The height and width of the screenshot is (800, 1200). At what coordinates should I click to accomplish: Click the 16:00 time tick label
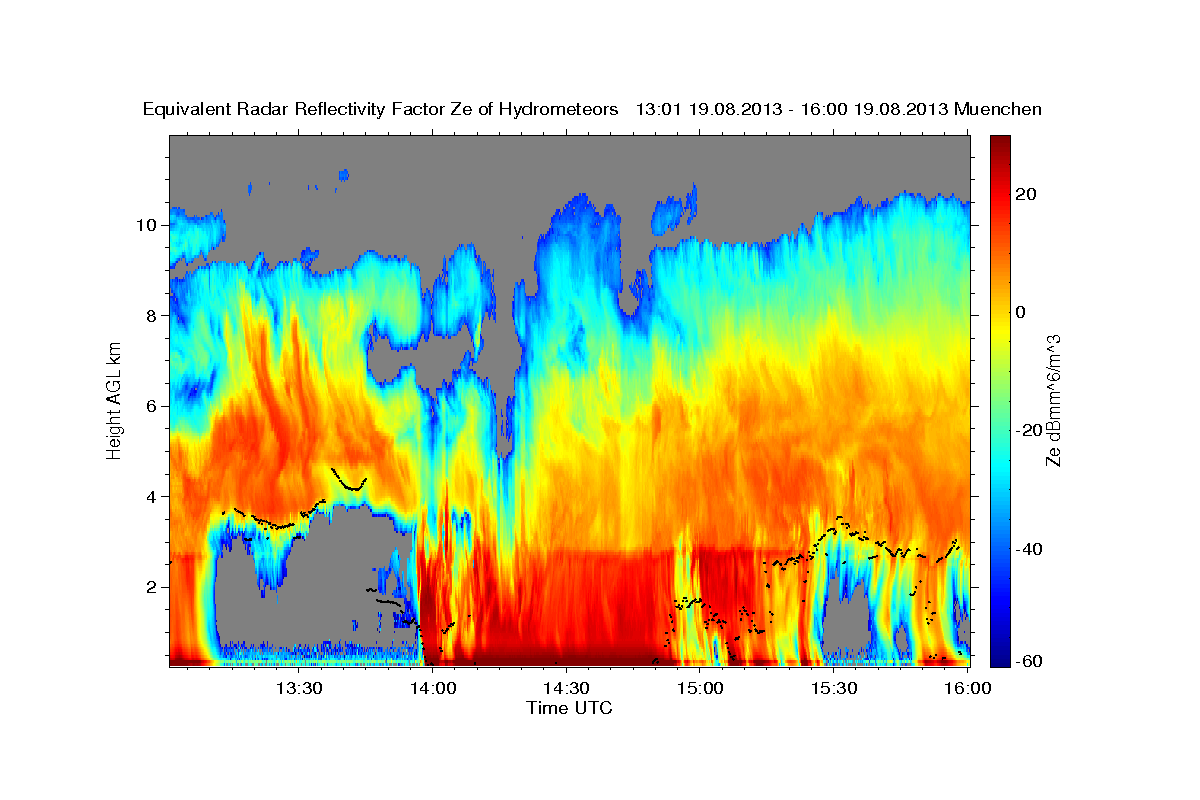pyautogui.click(x=967, y=689)
